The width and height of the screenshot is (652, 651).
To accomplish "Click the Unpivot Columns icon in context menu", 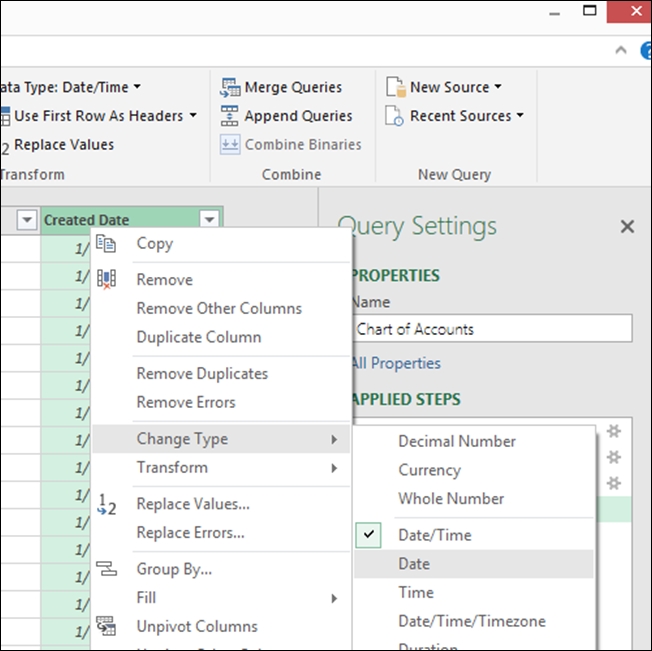I will 106,626.
